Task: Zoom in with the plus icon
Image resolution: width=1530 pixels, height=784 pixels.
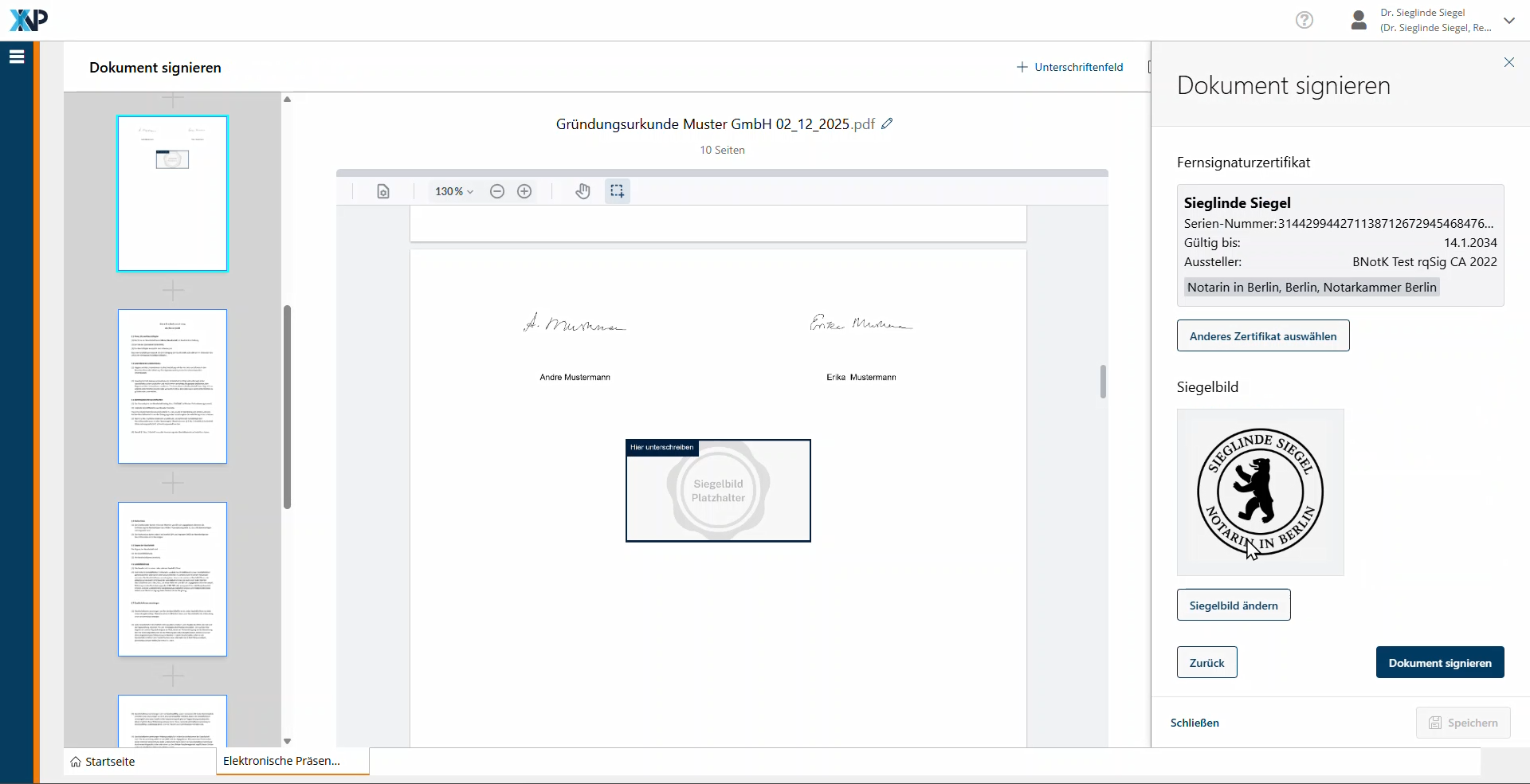Action: (x=524, y=191)
